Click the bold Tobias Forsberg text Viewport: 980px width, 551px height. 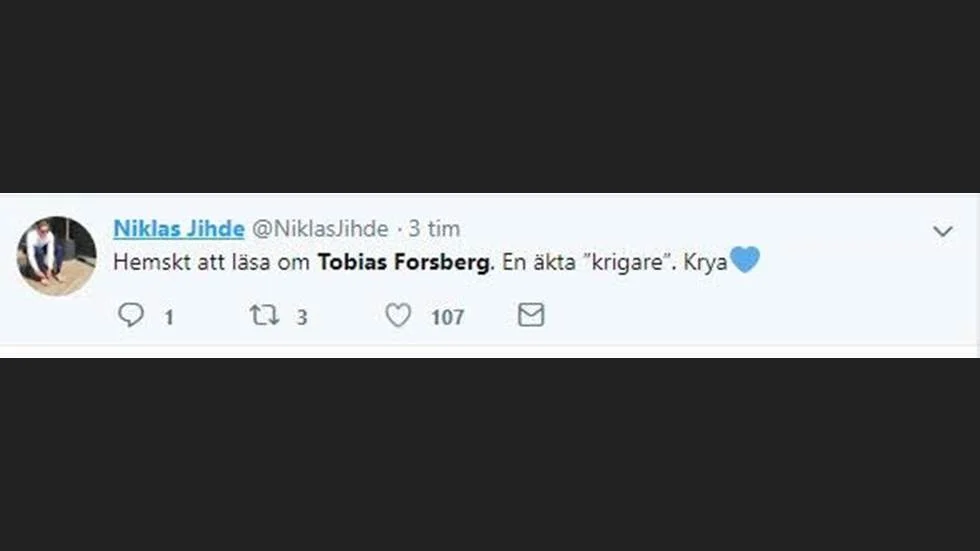point(404,262)
